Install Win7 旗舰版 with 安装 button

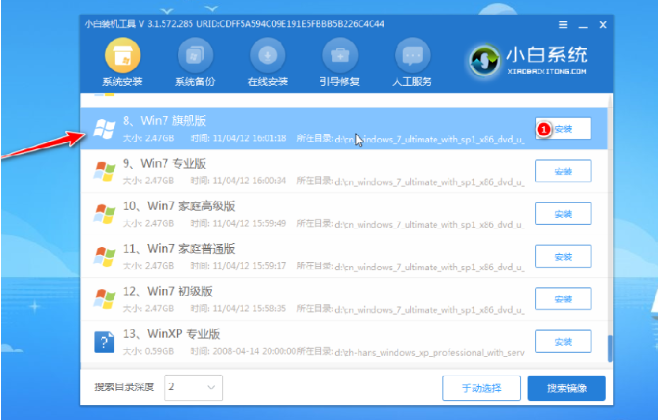click(563, 129)
